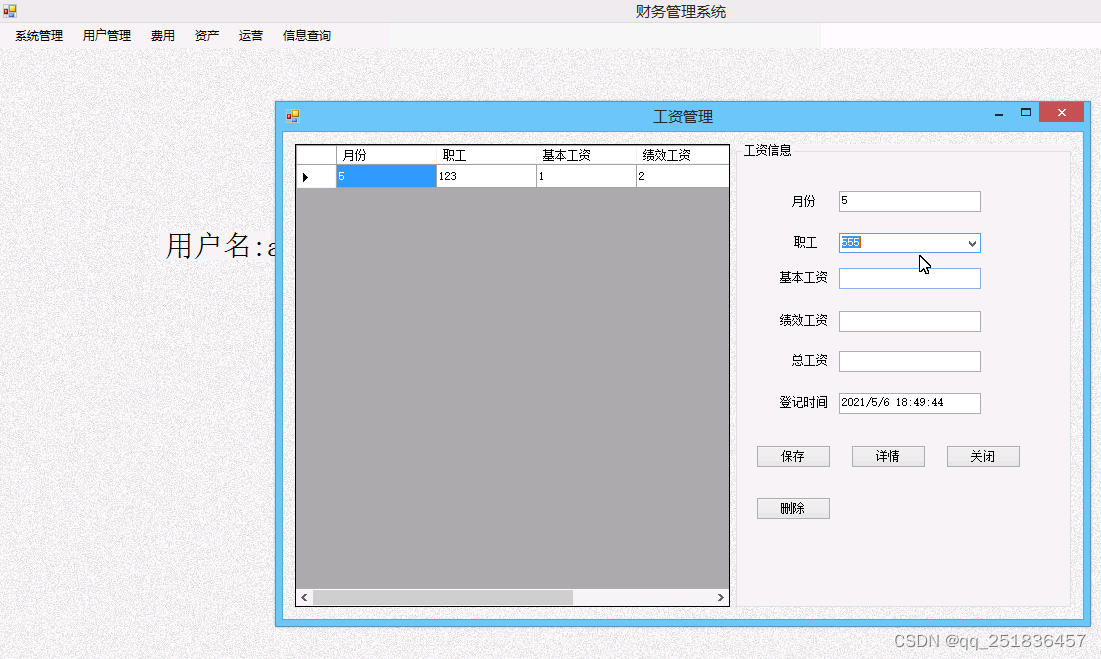
Task: Click the right arrow of the grid scrollbar
Action: point(721,596)
